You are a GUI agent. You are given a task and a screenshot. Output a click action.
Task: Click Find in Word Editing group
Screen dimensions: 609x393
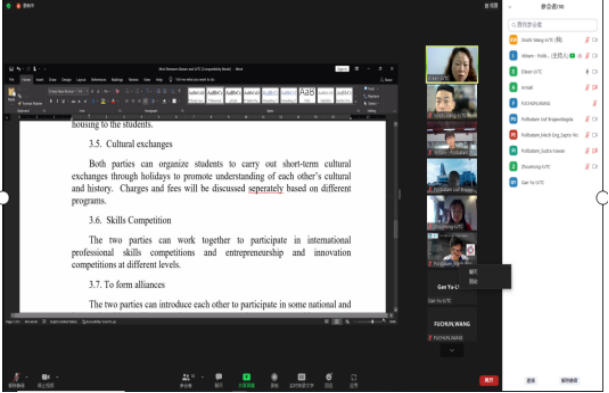tap(371, 89)
